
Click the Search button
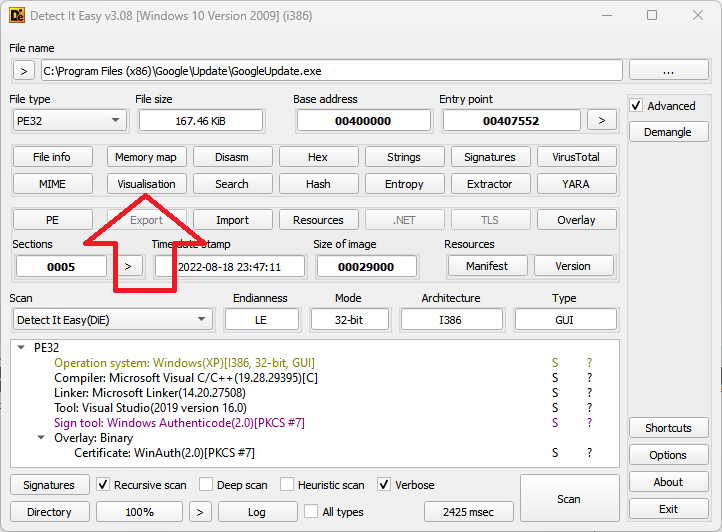233,184
